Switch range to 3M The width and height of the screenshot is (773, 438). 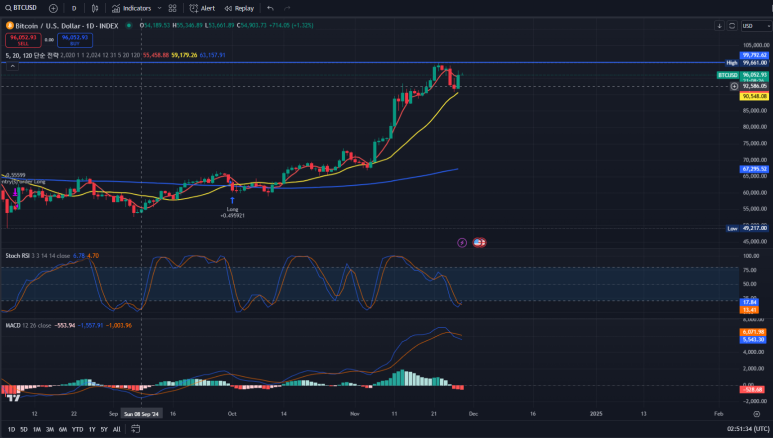coord(50,430)
